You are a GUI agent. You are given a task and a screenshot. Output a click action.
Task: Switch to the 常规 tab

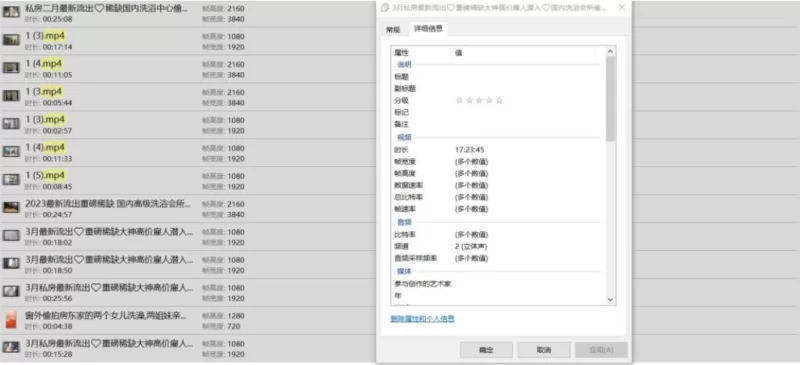pyautogui.click(x=393, y=30)
